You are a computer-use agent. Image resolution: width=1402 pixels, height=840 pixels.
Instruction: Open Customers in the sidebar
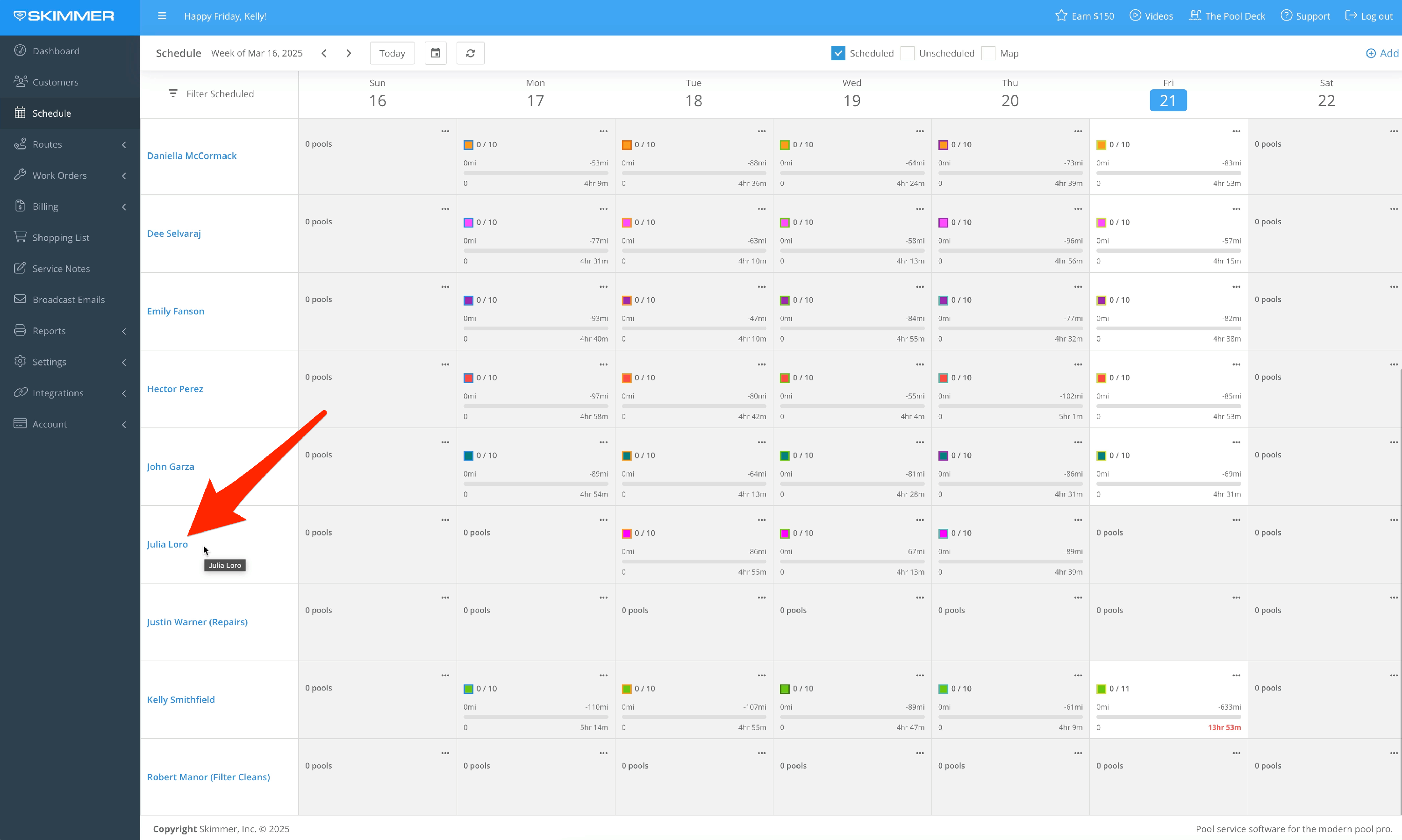coord(56,82)
